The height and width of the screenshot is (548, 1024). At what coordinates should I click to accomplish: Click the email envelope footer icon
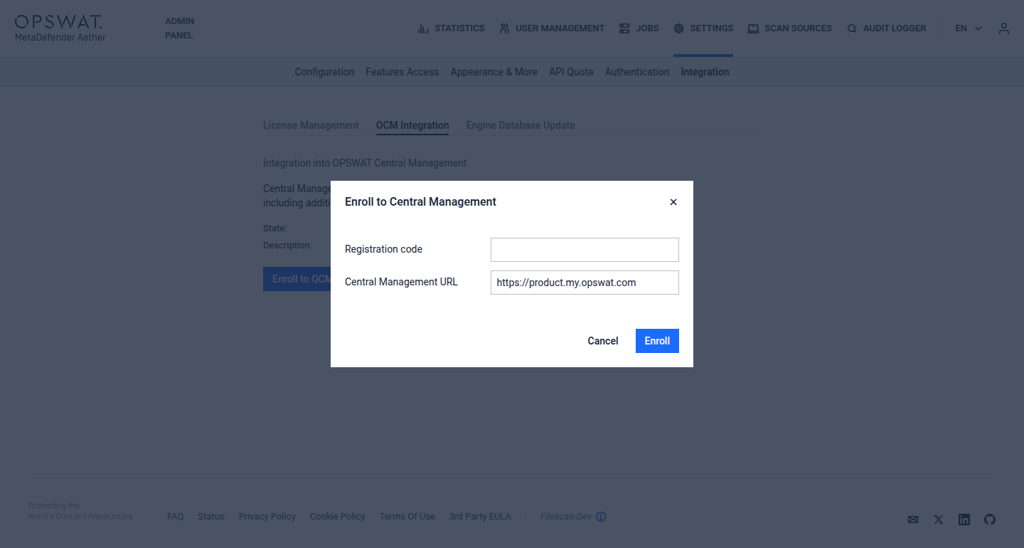point(912,519)
